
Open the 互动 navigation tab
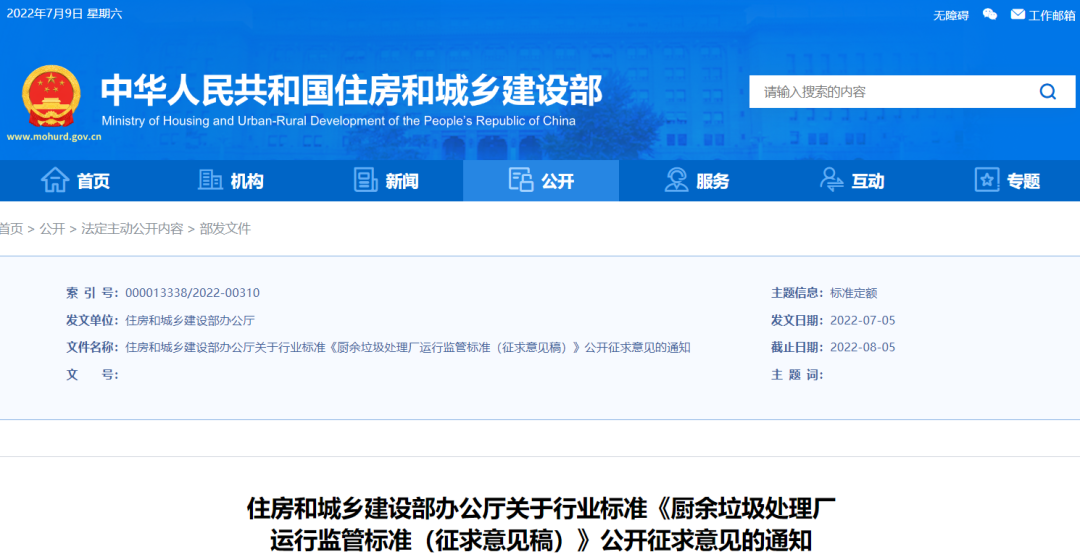852,181
